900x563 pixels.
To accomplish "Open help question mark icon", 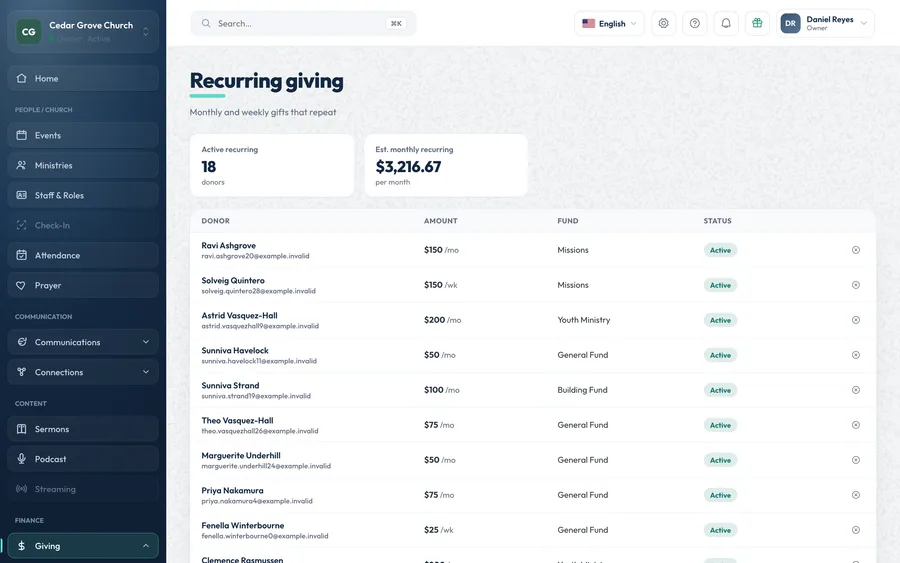I will [695, 24].
